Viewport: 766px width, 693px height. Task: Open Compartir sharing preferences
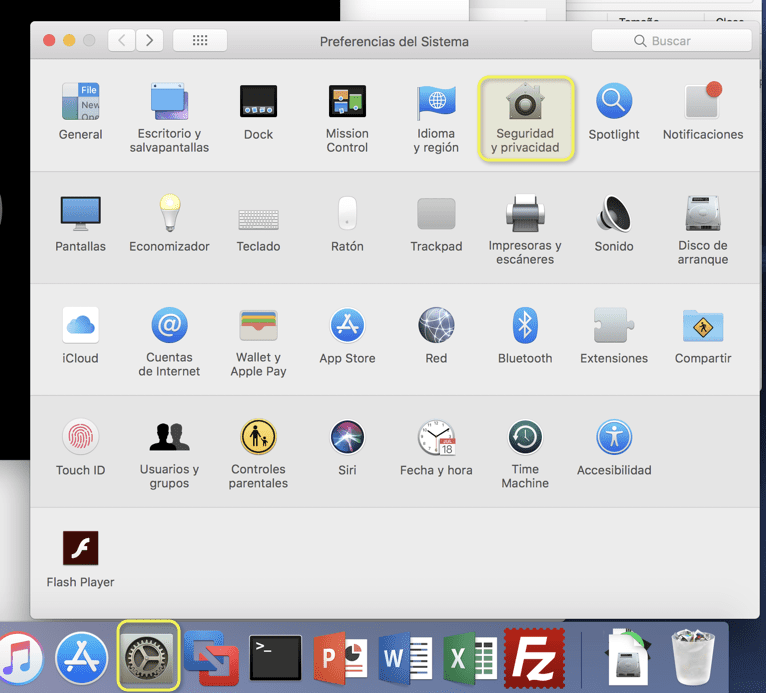[x=703, y=335]
